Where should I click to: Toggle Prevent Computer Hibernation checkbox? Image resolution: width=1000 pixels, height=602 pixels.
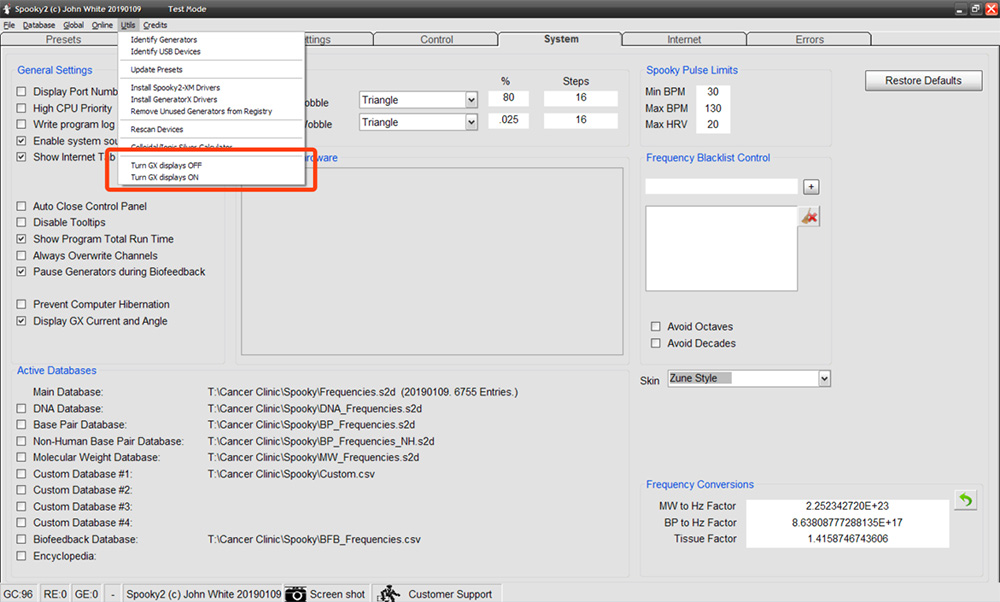click(x=22, y=304)
